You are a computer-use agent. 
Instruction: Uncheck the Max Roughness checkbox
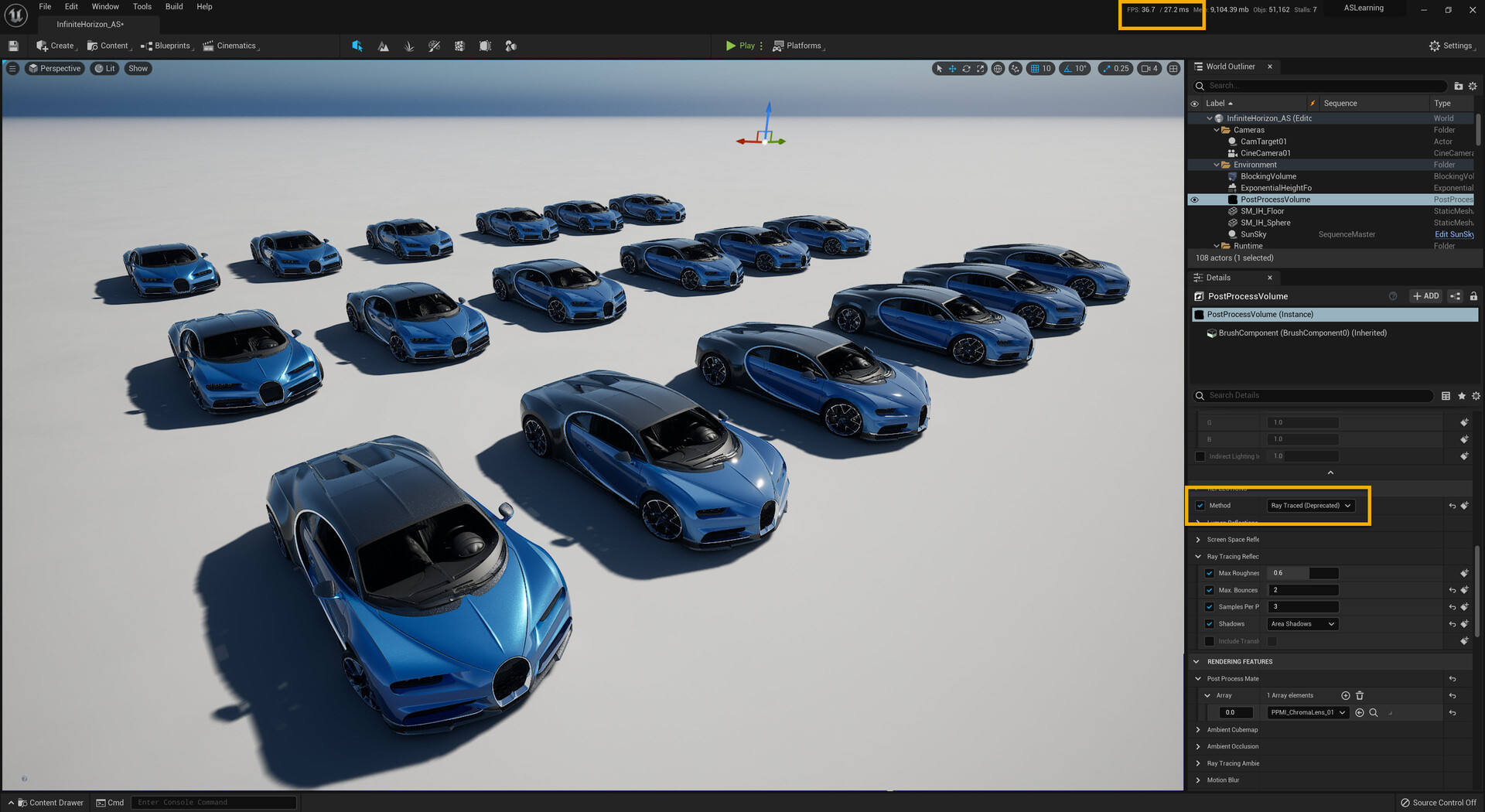point(1210,573)
